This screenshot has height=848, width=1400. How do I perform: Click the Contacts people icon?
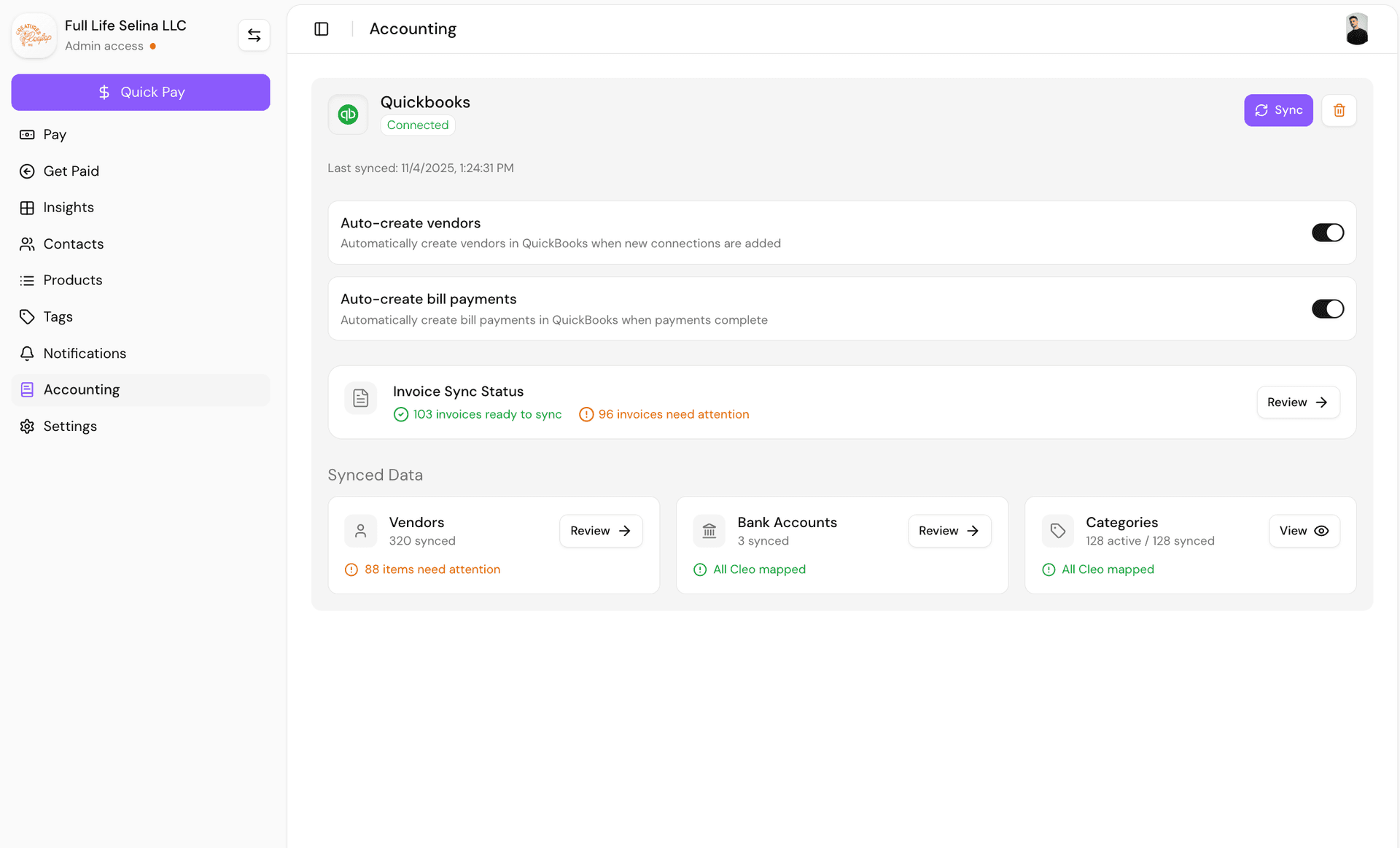pyautogui.click(x=27, y=244)
